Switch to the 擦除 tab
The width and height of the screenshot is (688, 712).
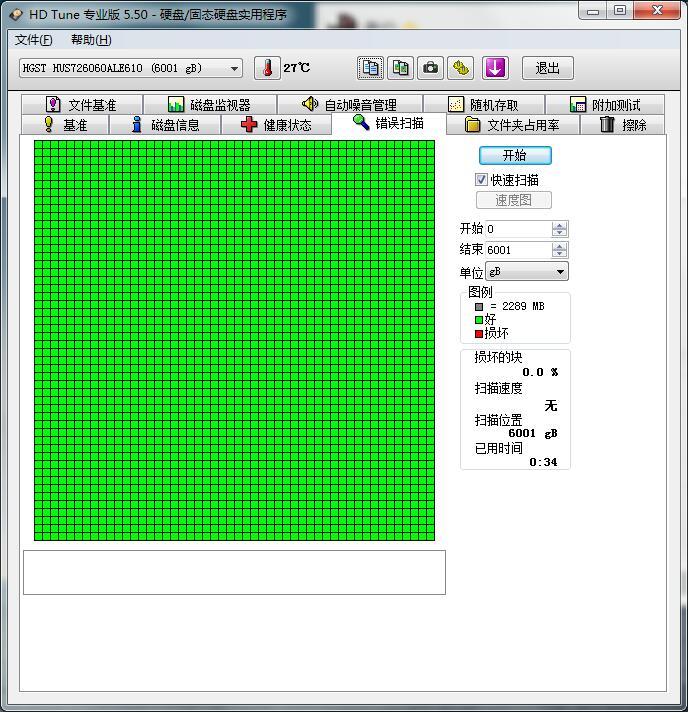[x=623, y=125]
